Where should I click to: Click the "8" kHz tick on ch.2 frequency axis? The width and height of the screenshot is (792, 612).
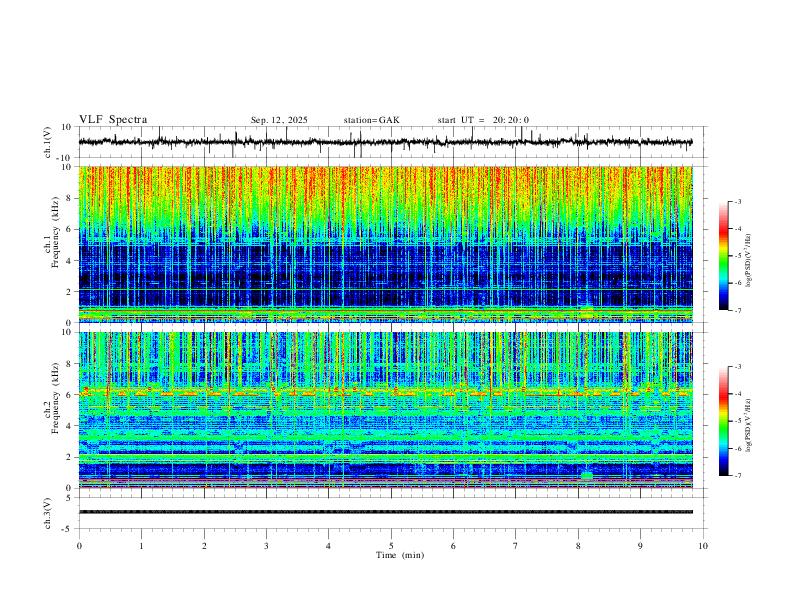tap(70, 364)
